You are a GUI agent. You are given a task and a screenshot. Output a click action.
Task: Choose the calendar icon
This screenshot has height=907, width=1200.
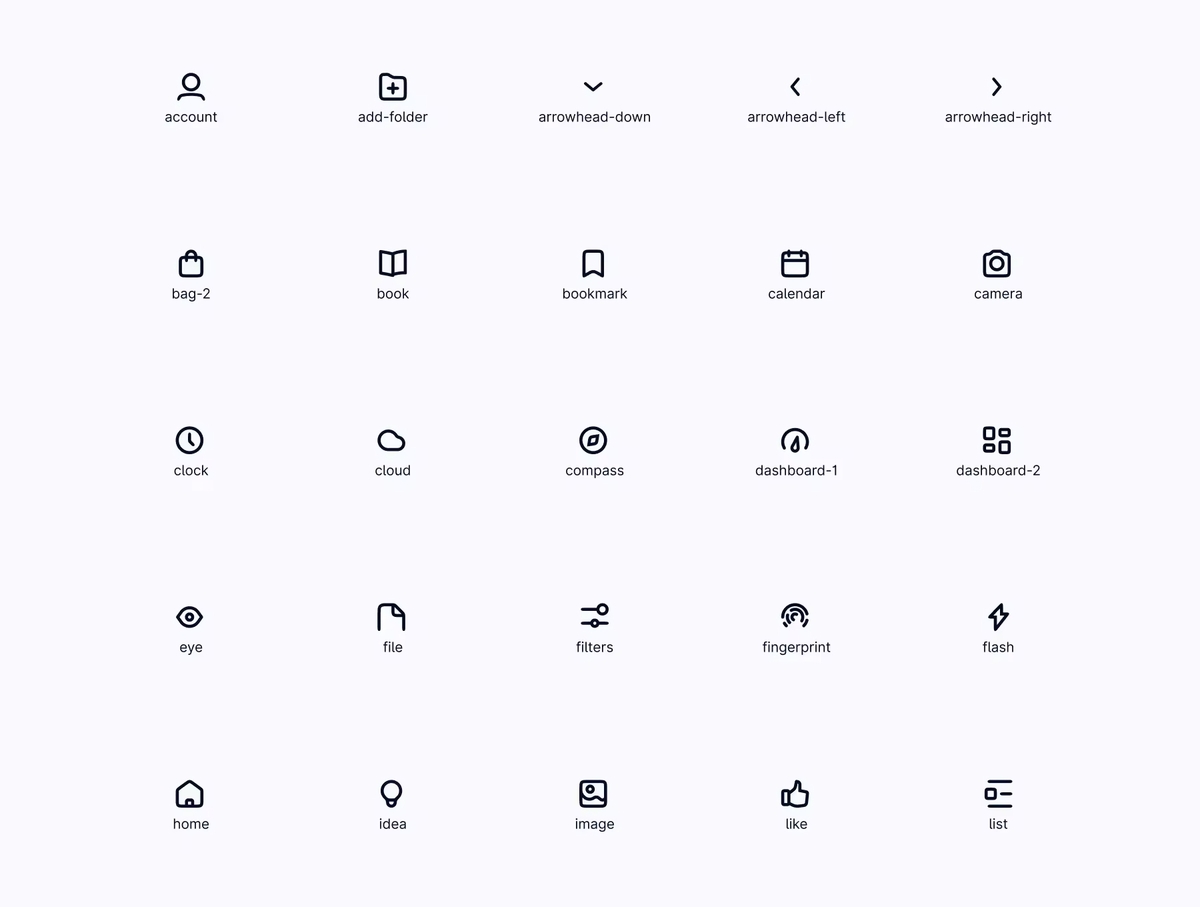pyautogui.click(x=795, y=264)
